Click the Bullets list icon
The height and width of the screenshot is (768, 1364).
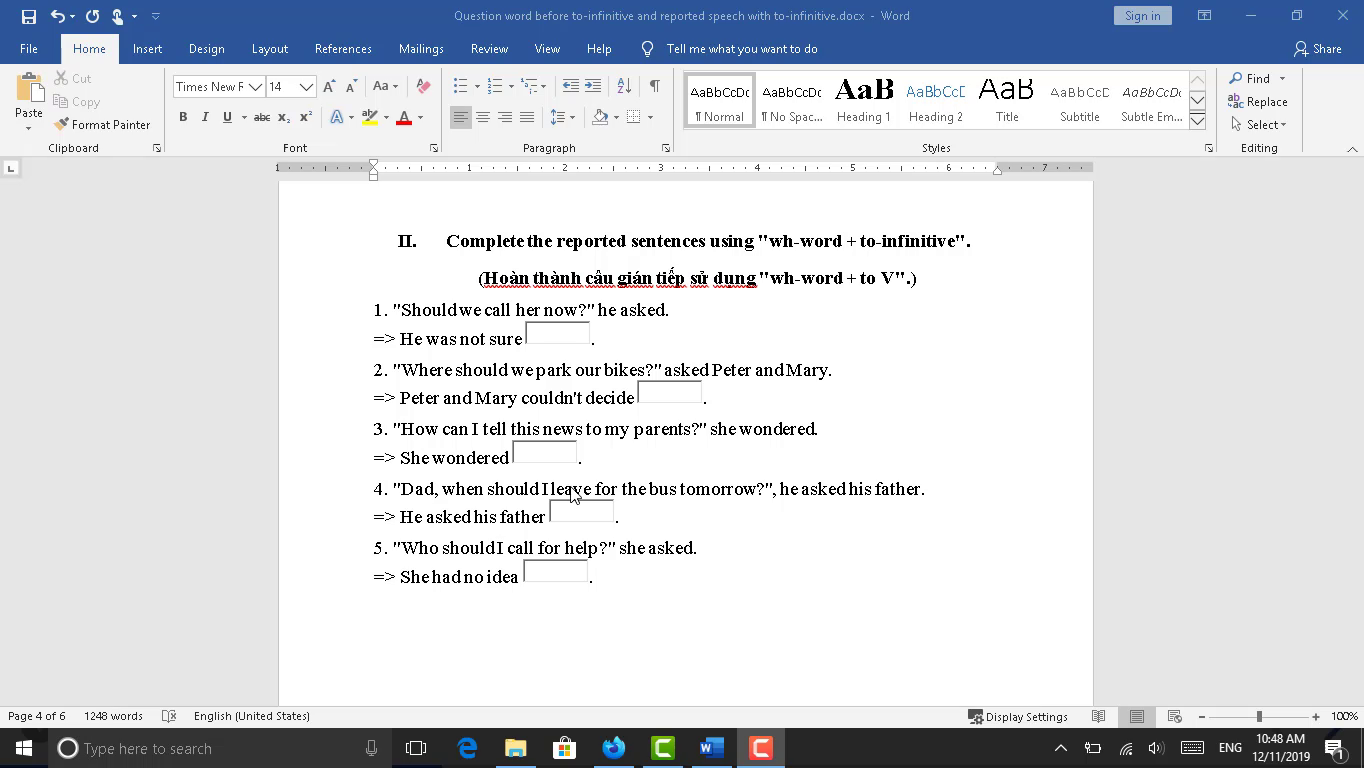[x=460, y=87]
